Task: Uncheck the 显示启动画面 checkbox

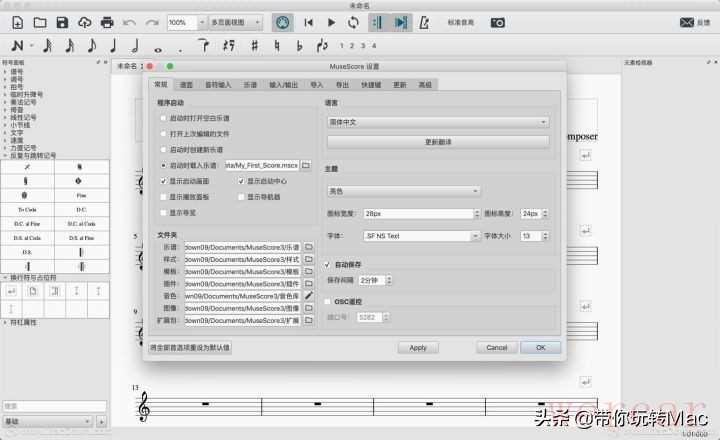Action: click(164, 180)
